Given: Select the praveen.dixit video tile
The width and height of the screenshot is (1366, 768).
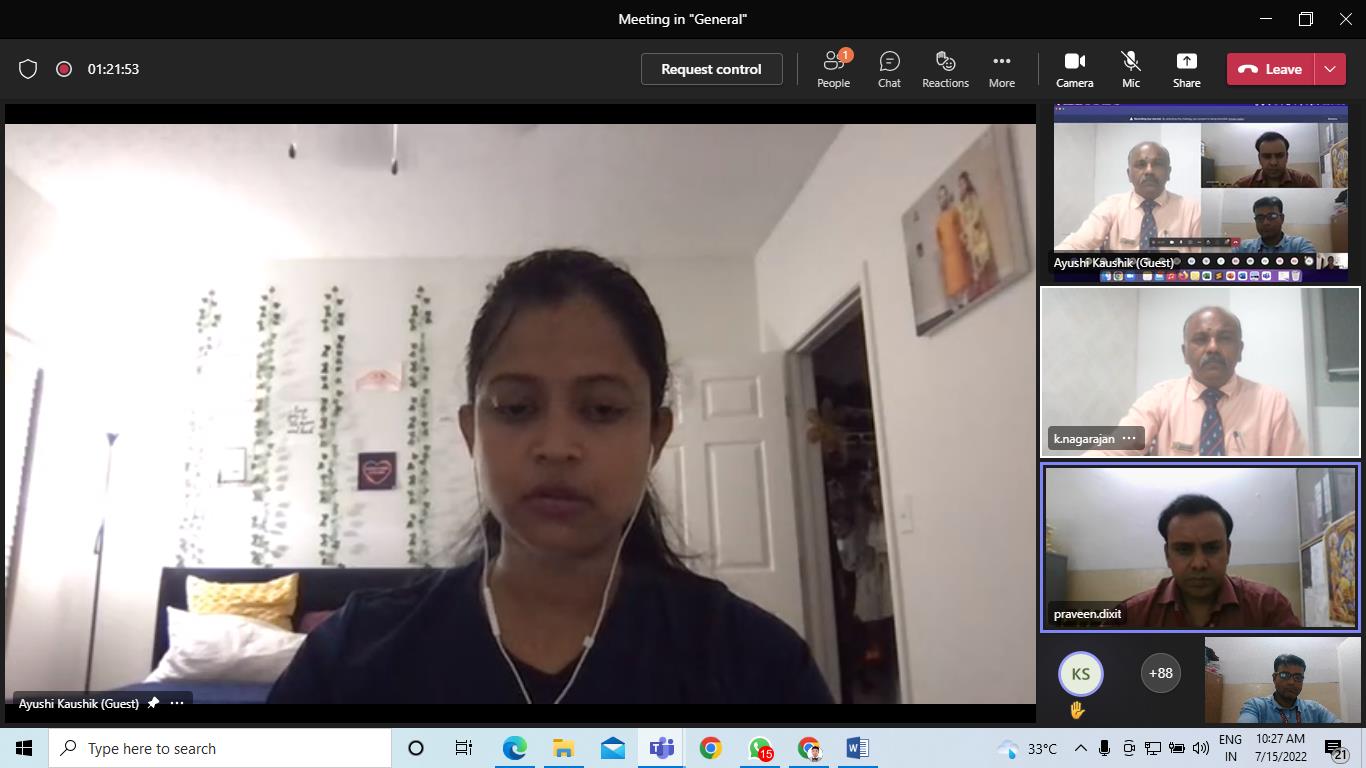Looking at the screenshot, I should (x=1200, y=548).
